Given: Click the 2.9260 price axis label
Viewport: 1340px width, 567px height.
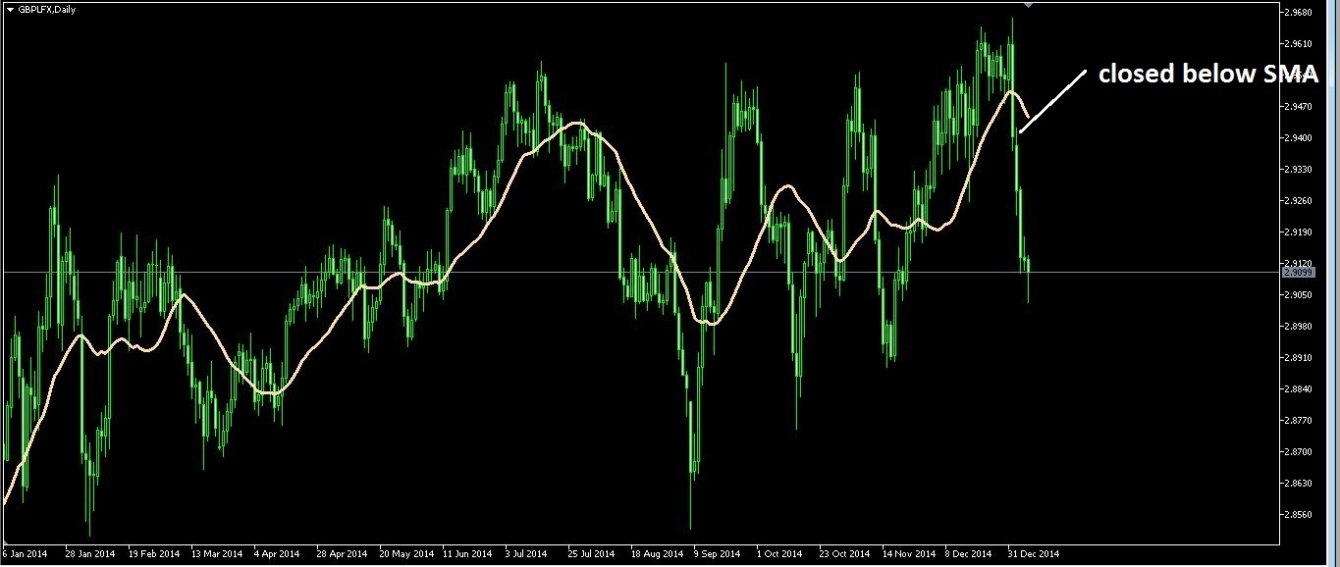Looking at the screenshot, I should click(1299, 201).
